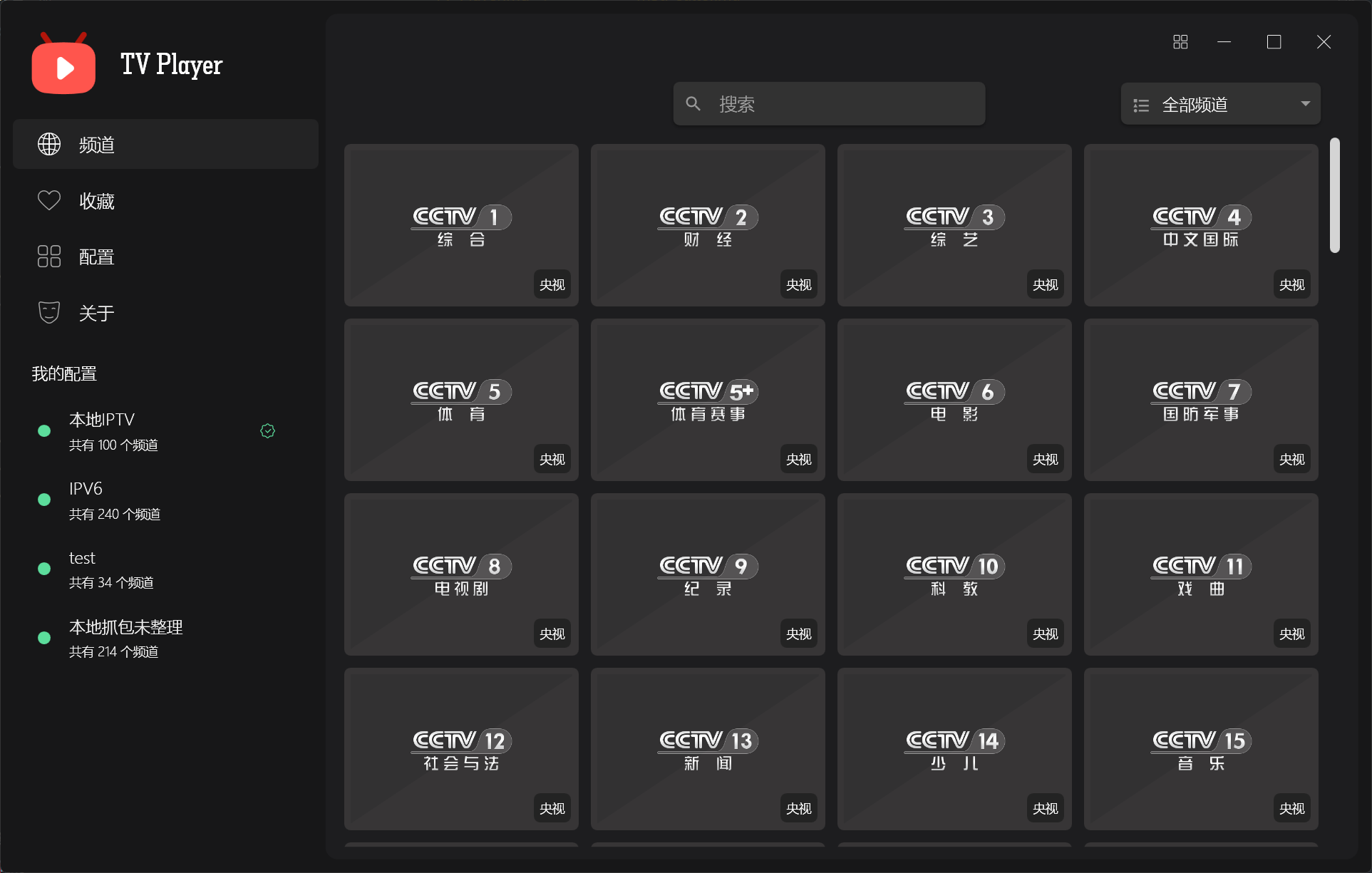Toggle the status dot for 本地抓包未整理
The height and width of the screenshot is (873, 1372).
(43, 638)
